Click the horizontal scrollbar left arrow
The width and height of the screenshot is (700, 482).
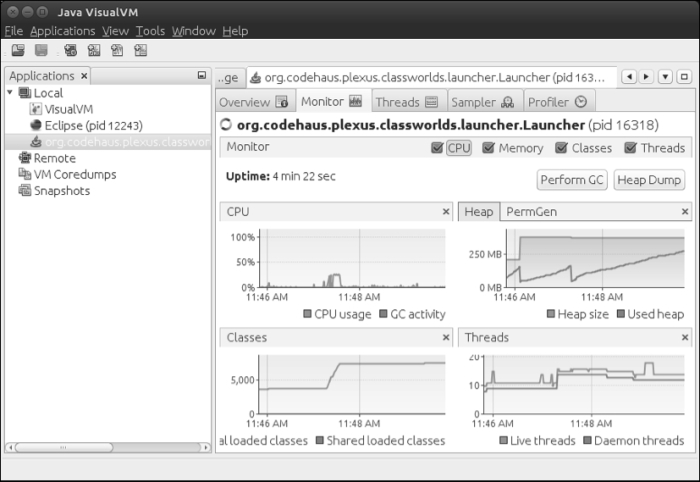tap(10, 447)
